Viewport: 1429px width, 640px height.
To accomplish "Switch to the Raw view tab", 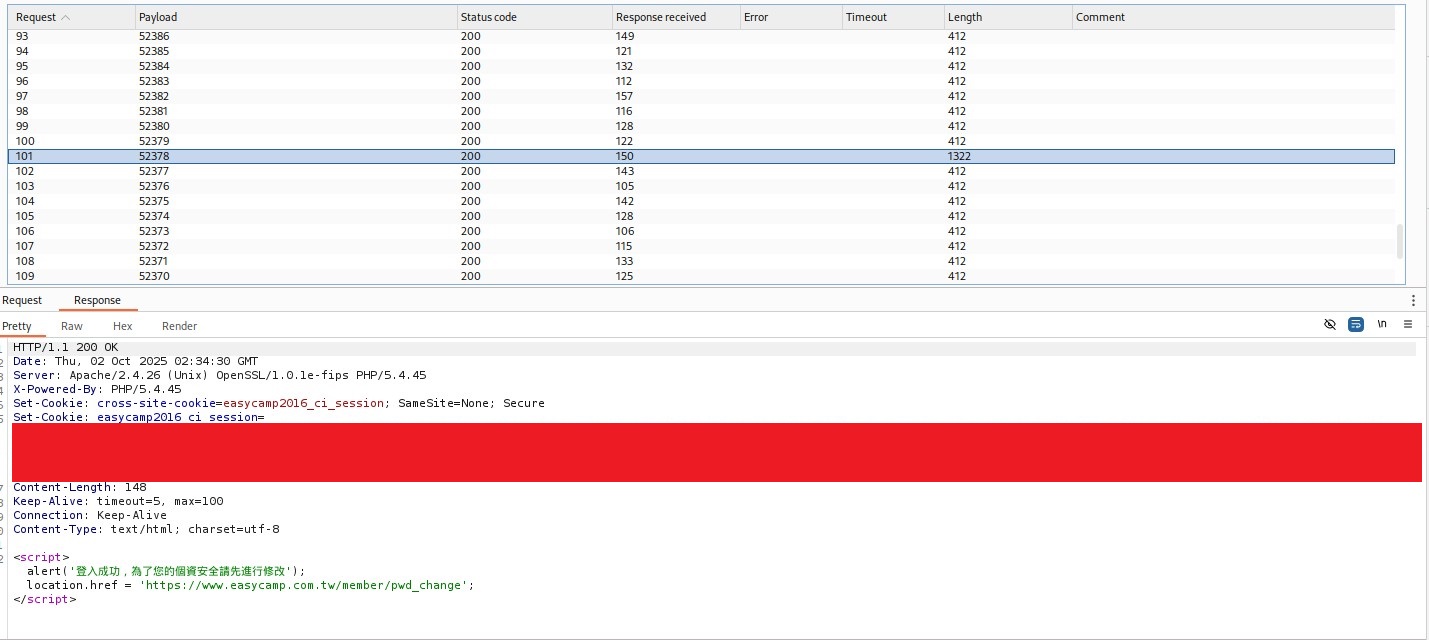I will (72, 326).
